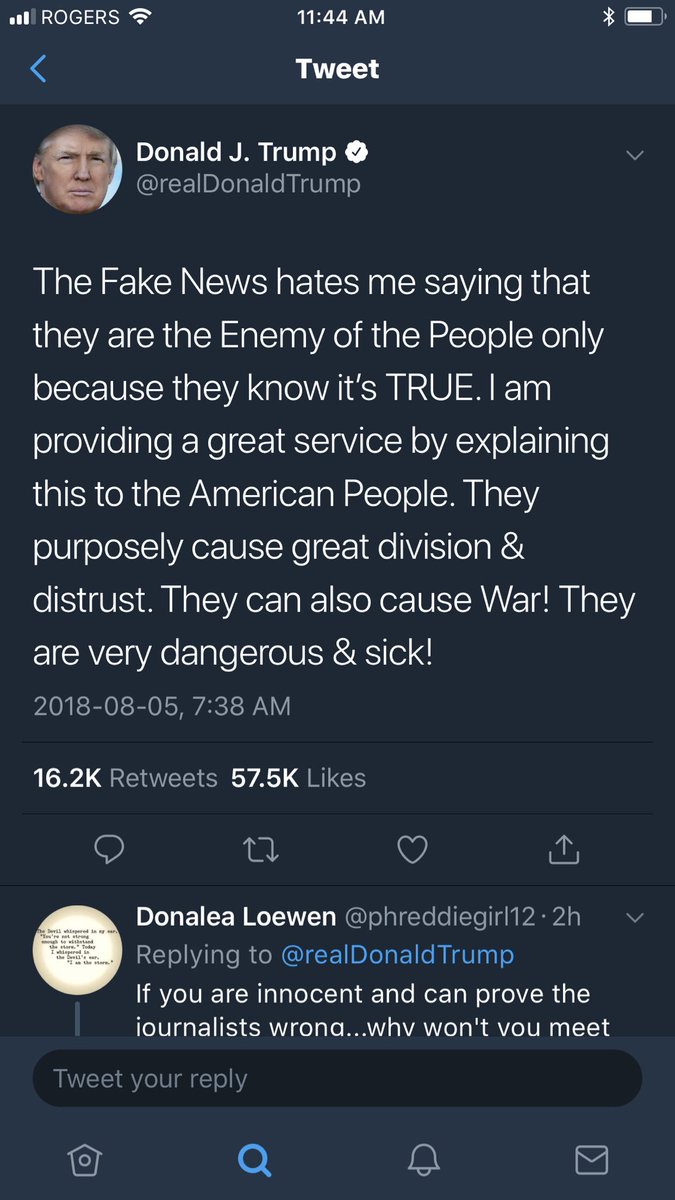This screenshot has height=1200, width=675.
Task: Tap @realDonaldTrump link in Replying to
Action: click(x=397, y=955)
